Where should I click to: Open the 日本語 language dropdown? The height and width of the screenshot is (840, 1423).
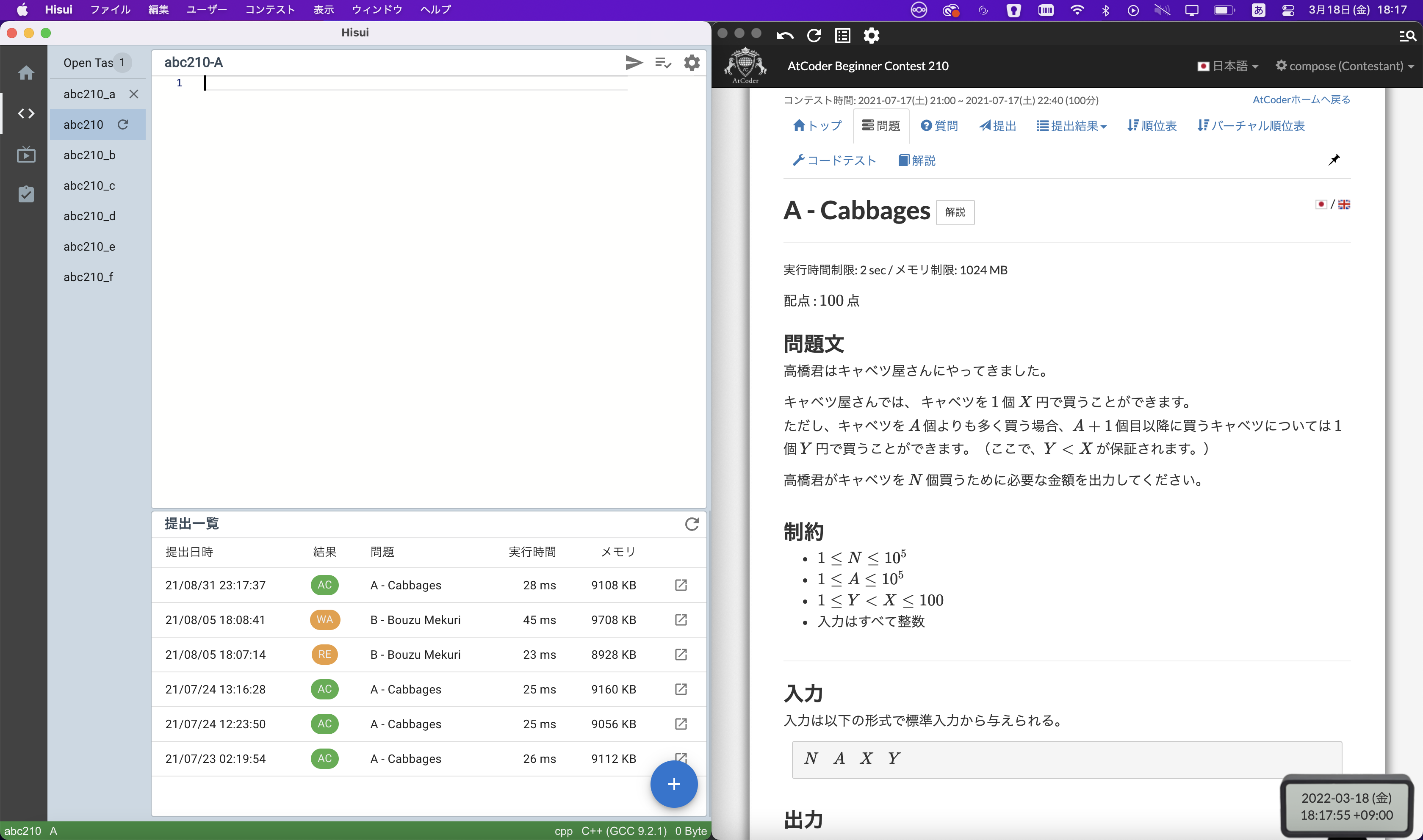[x=1228, y=66]
